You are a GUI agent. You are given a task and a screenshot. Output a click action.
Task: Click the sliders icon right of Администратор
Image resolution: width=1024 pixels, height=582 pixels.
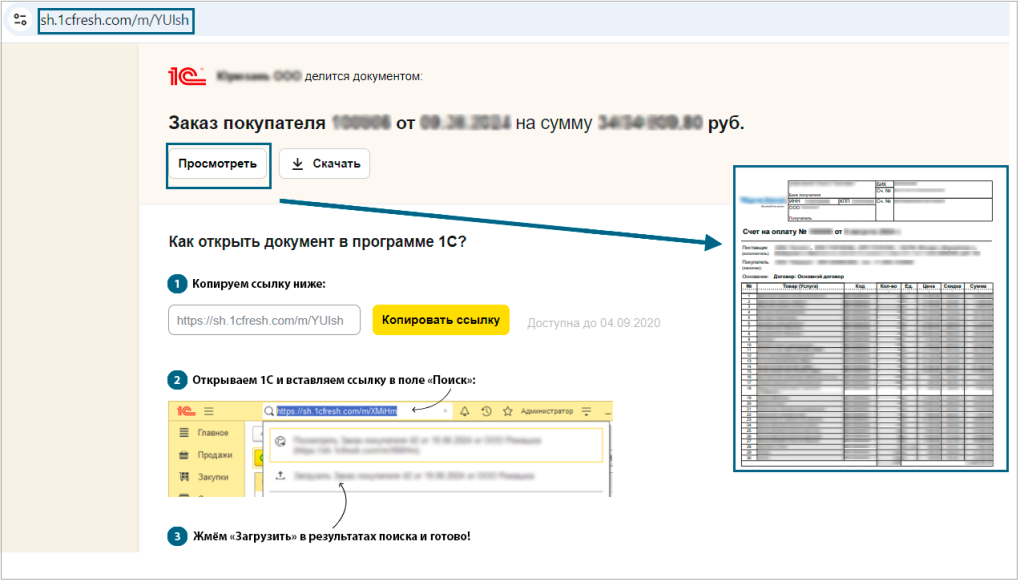click(586, 411)
